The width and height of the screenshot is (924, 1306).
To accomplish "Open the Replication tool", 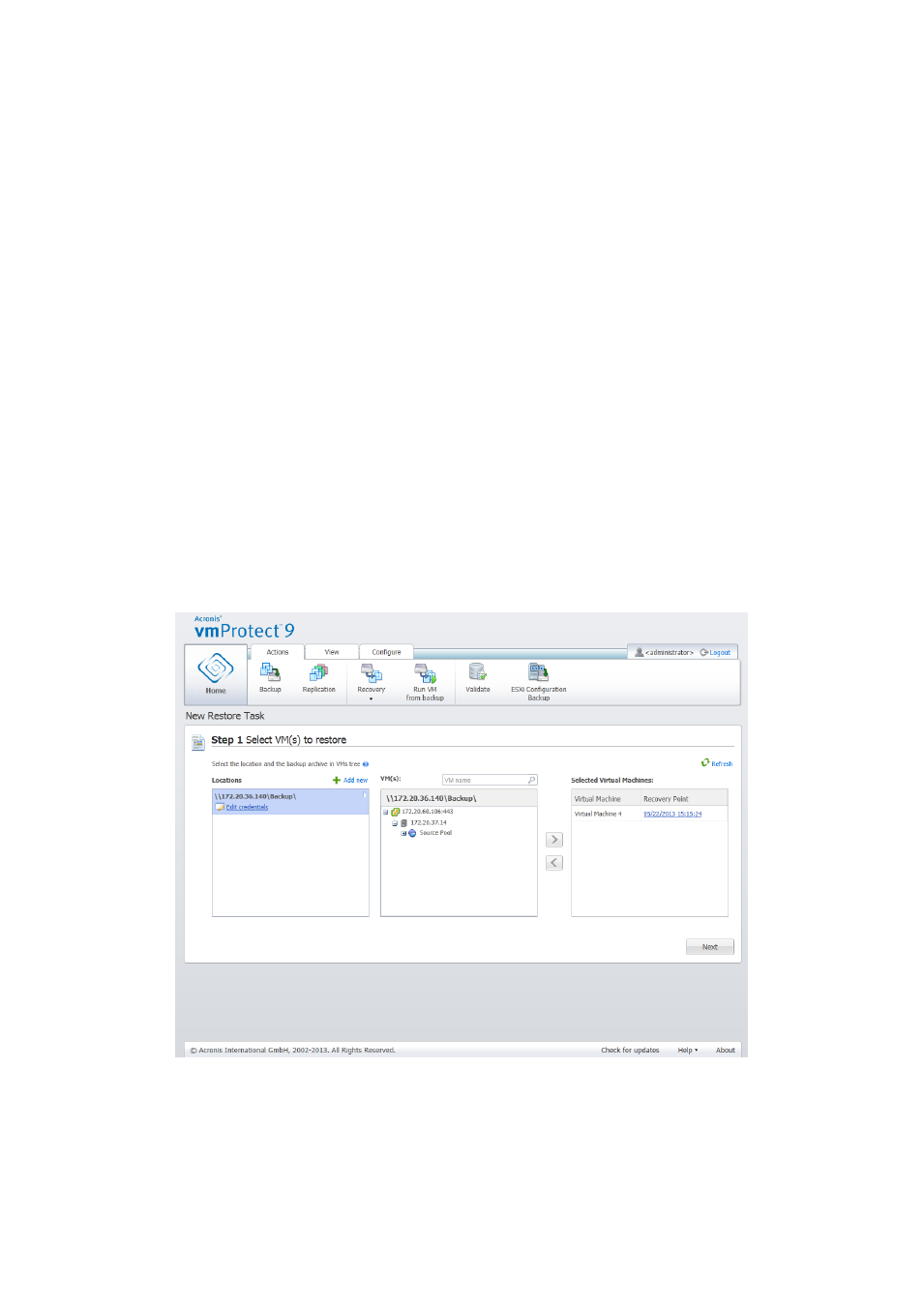I will tap(318, 678).
